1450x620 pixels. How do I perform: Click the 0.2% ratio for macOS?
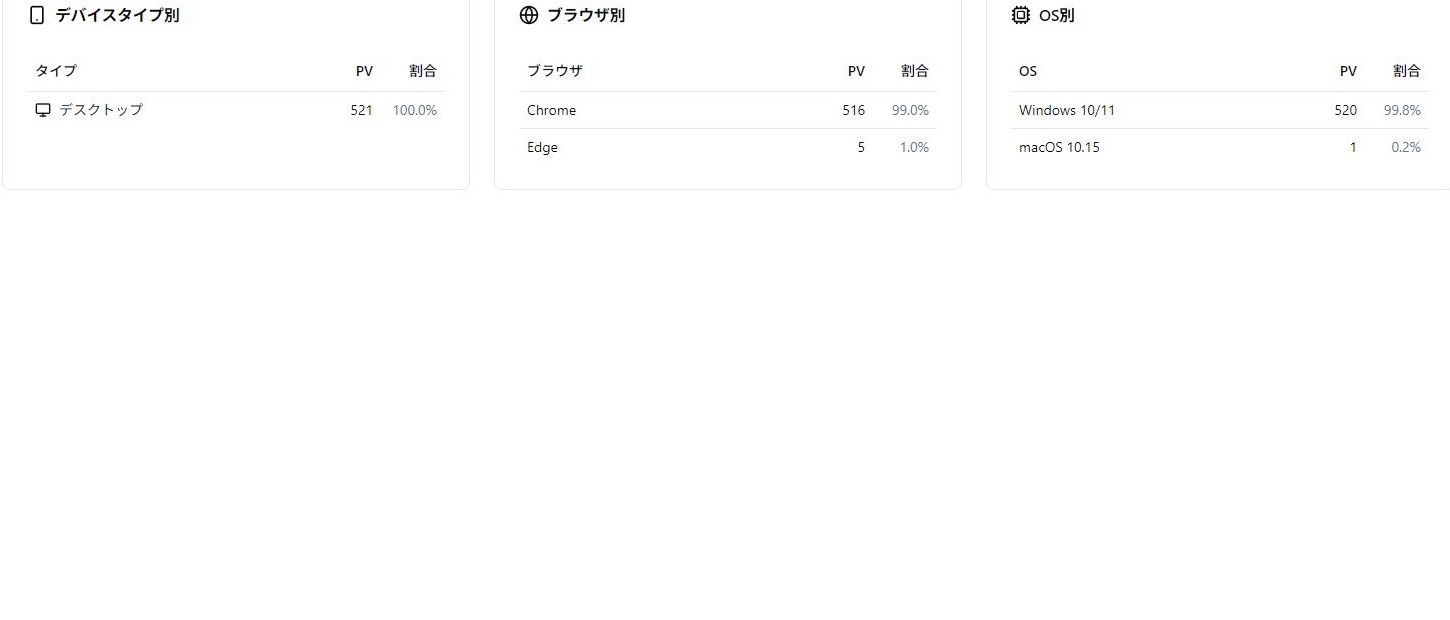pyautogui.click(x=1406, y=147)
